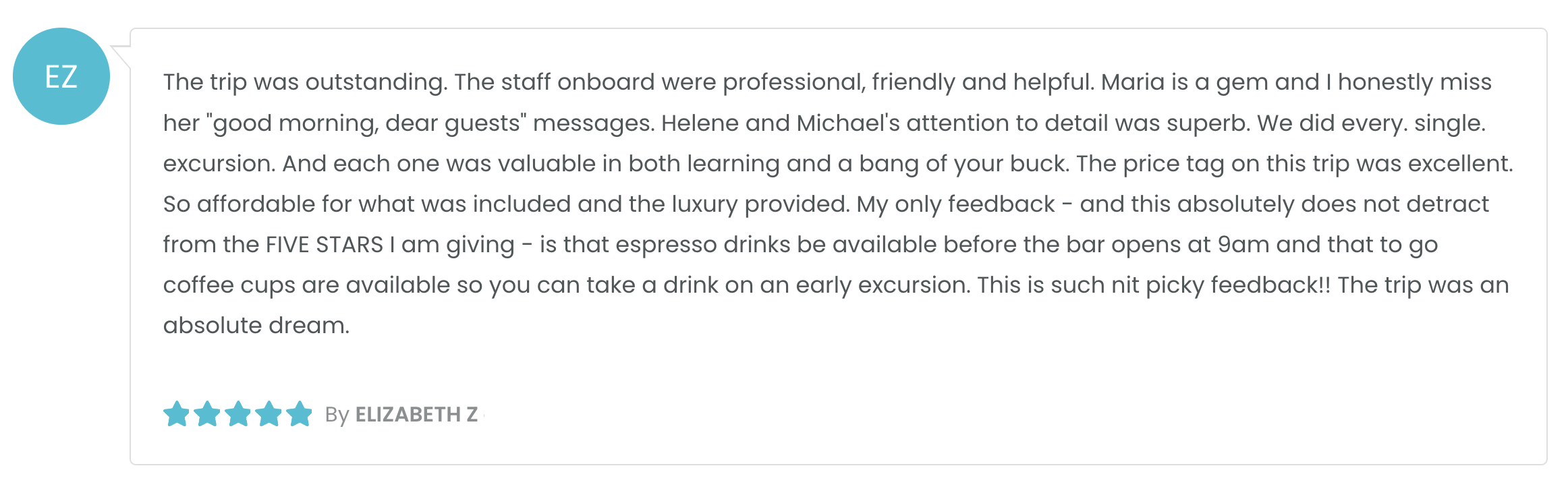
Task: Click "Helene and Michael's" in the review text
Action: [781, 123]
